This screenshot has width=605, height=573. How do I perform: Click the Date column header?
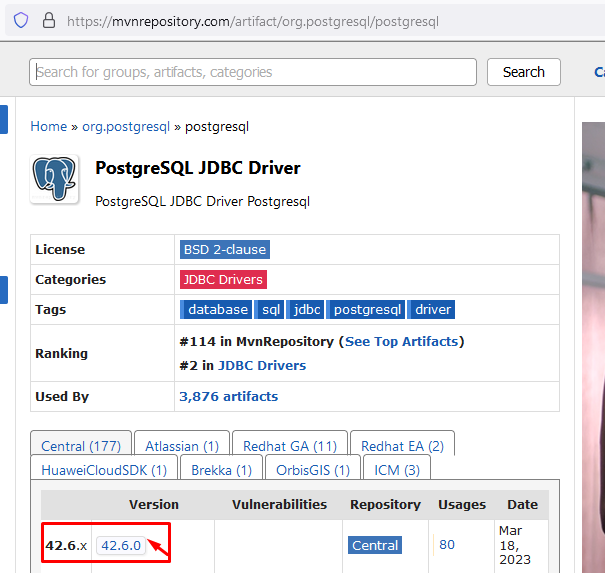click(x=522, y=504)
